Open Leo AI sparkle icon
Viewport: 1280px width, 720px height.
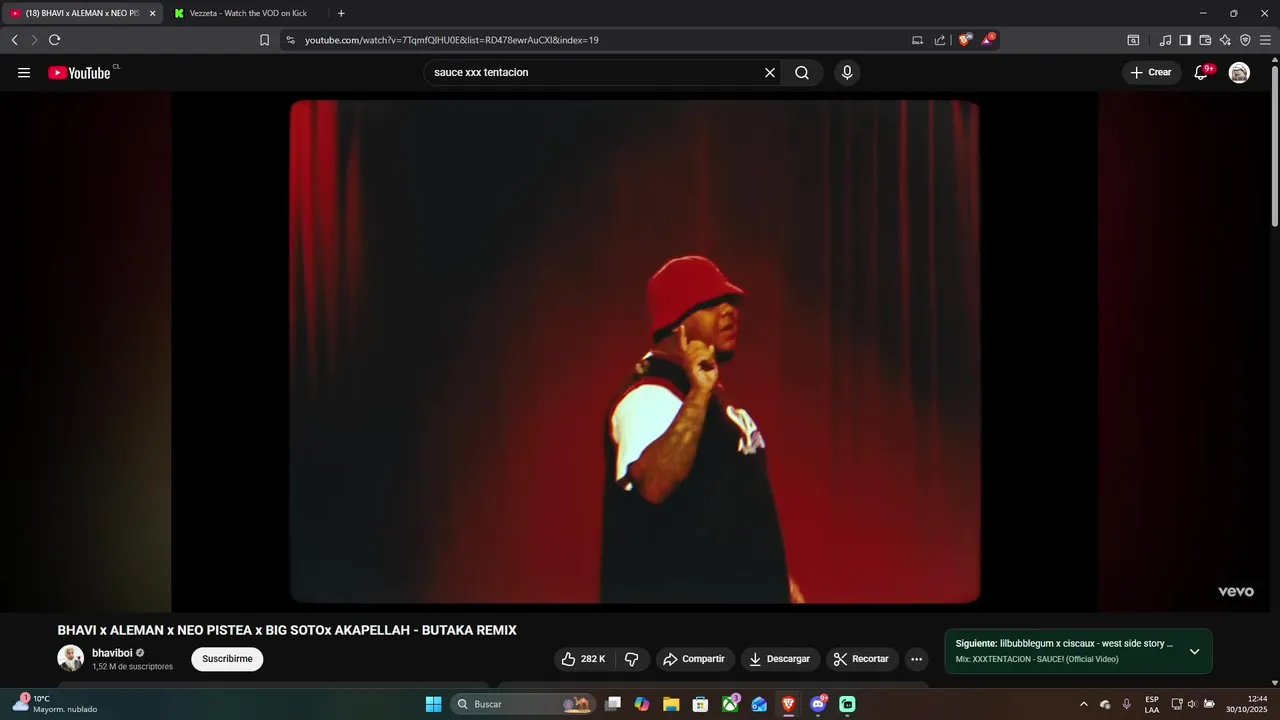[x=1225, y=40]
